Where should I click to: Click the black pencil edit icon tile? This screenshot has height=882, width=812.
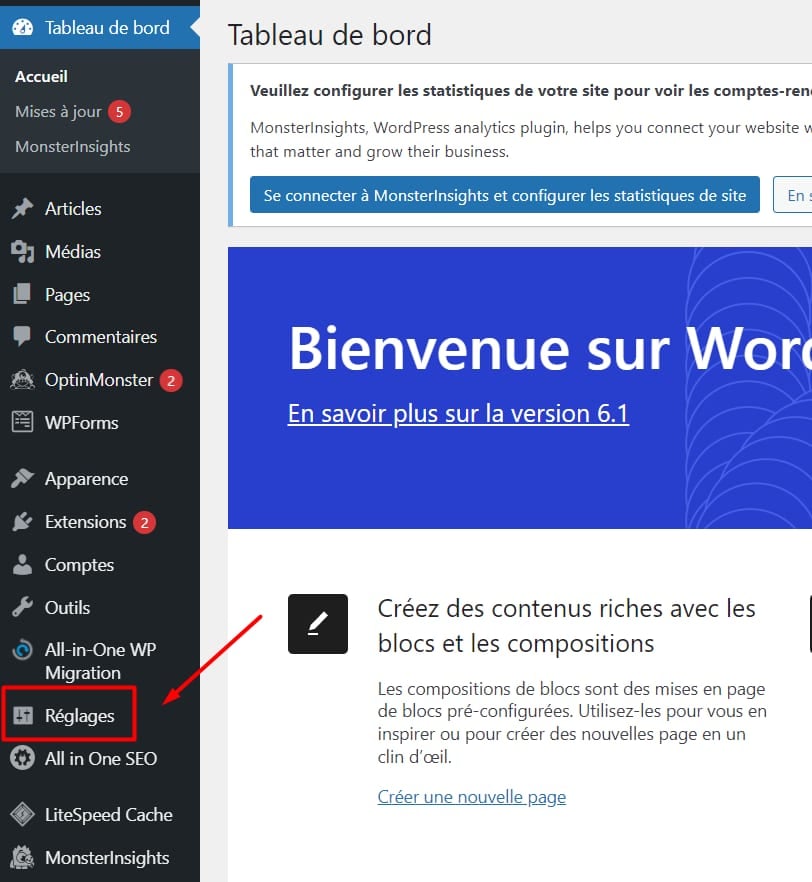(x=318, y=624)
